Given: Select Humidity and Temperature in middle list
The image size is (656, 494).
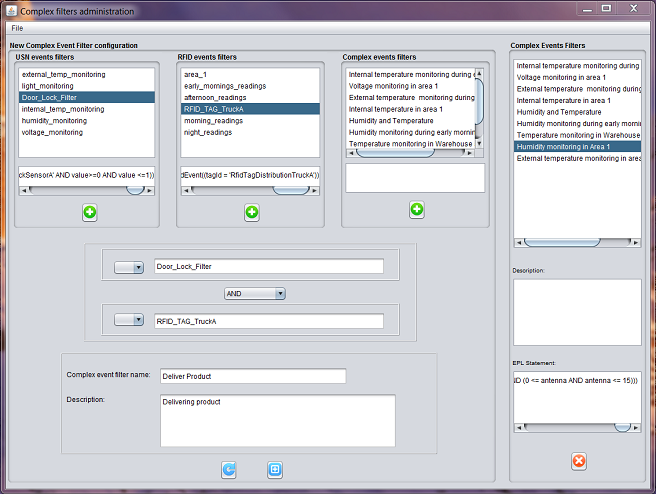Looking at the screenshot, I should point(411,120).
